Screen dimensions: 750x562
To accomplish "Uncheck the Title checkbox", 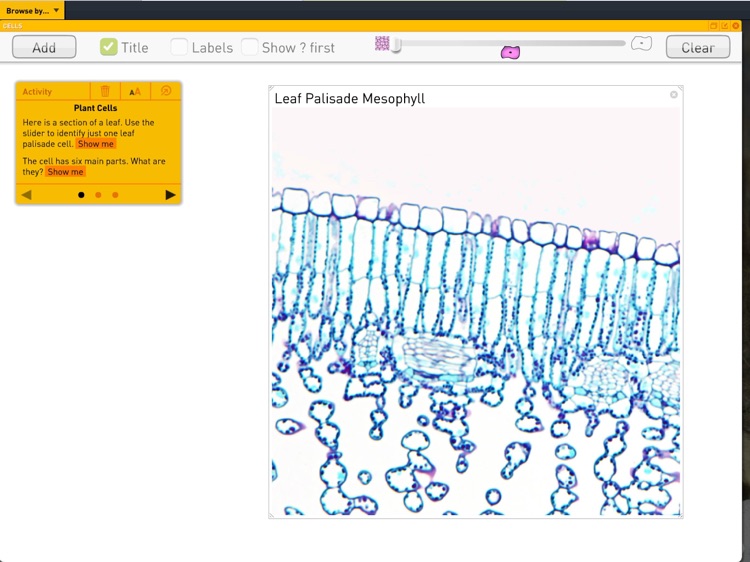I will (x=109, y=47).
